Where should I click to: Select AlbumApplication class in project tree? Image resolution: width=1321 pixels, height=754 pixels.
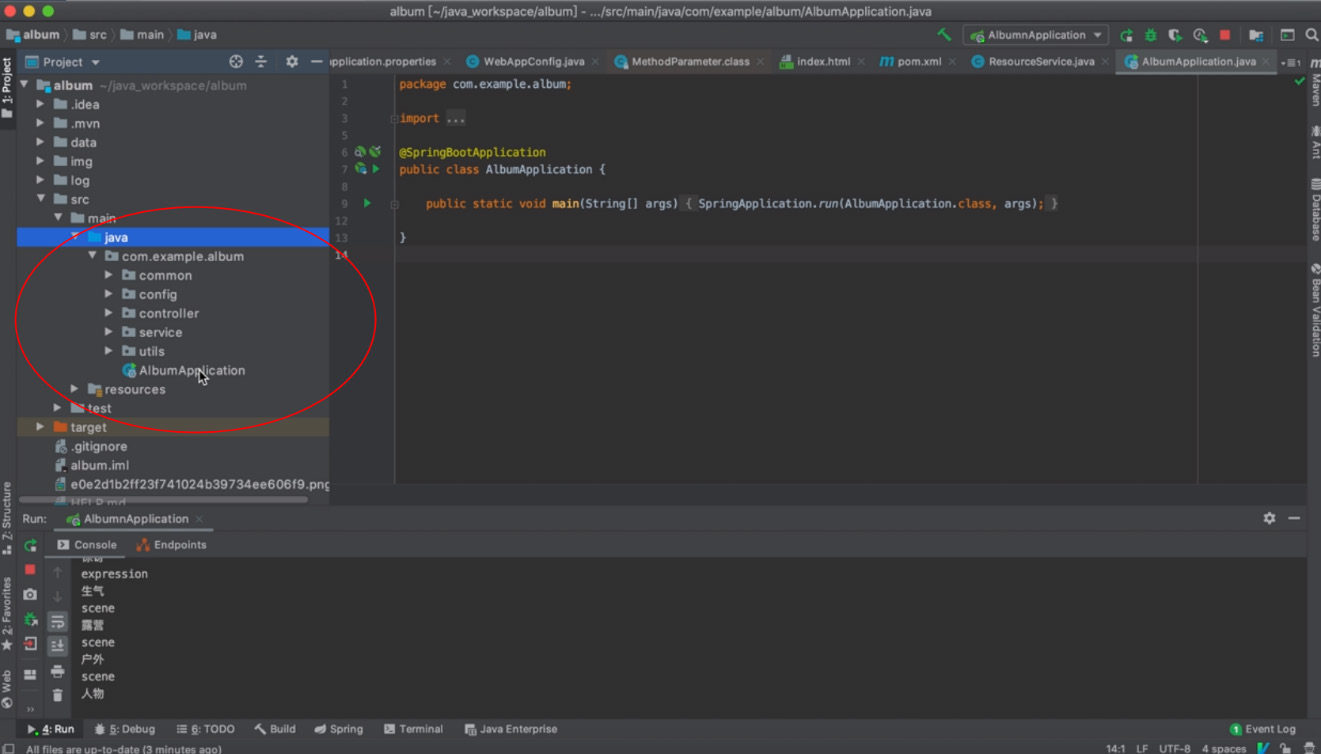click(x=191, y=370)
